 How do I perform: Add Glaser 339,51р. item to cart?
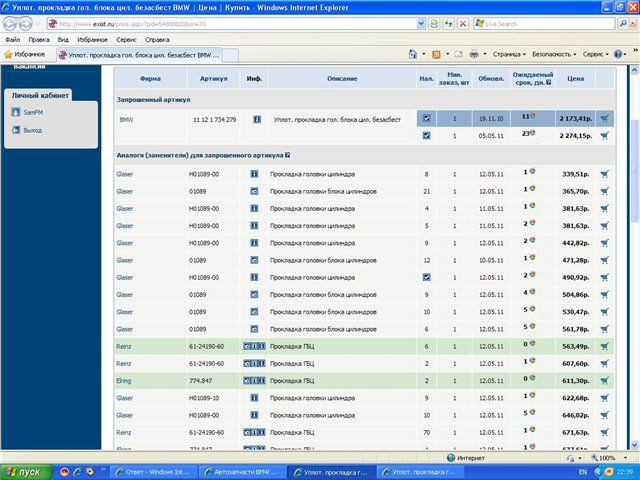604,174
